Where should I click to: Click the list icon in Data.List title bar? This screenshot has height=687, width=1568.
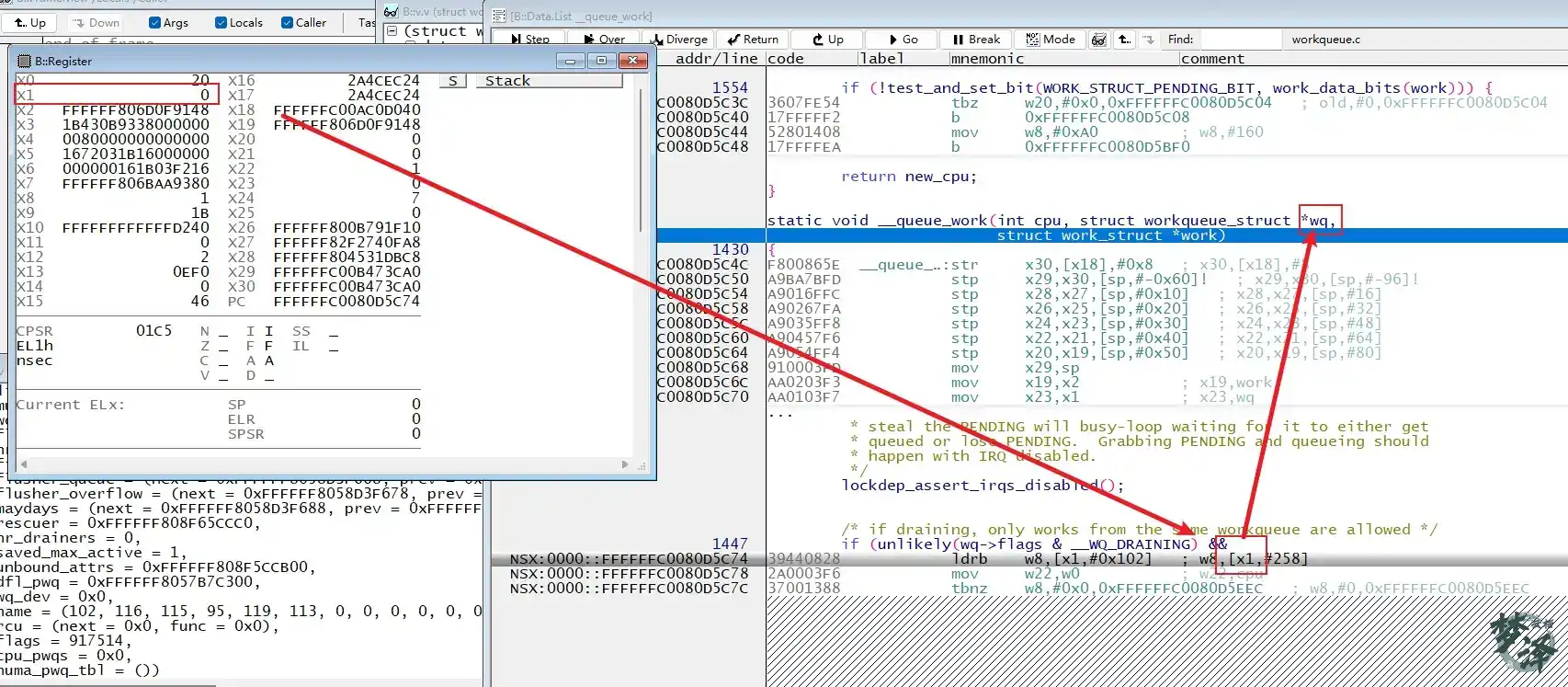(x=499, y=16)
